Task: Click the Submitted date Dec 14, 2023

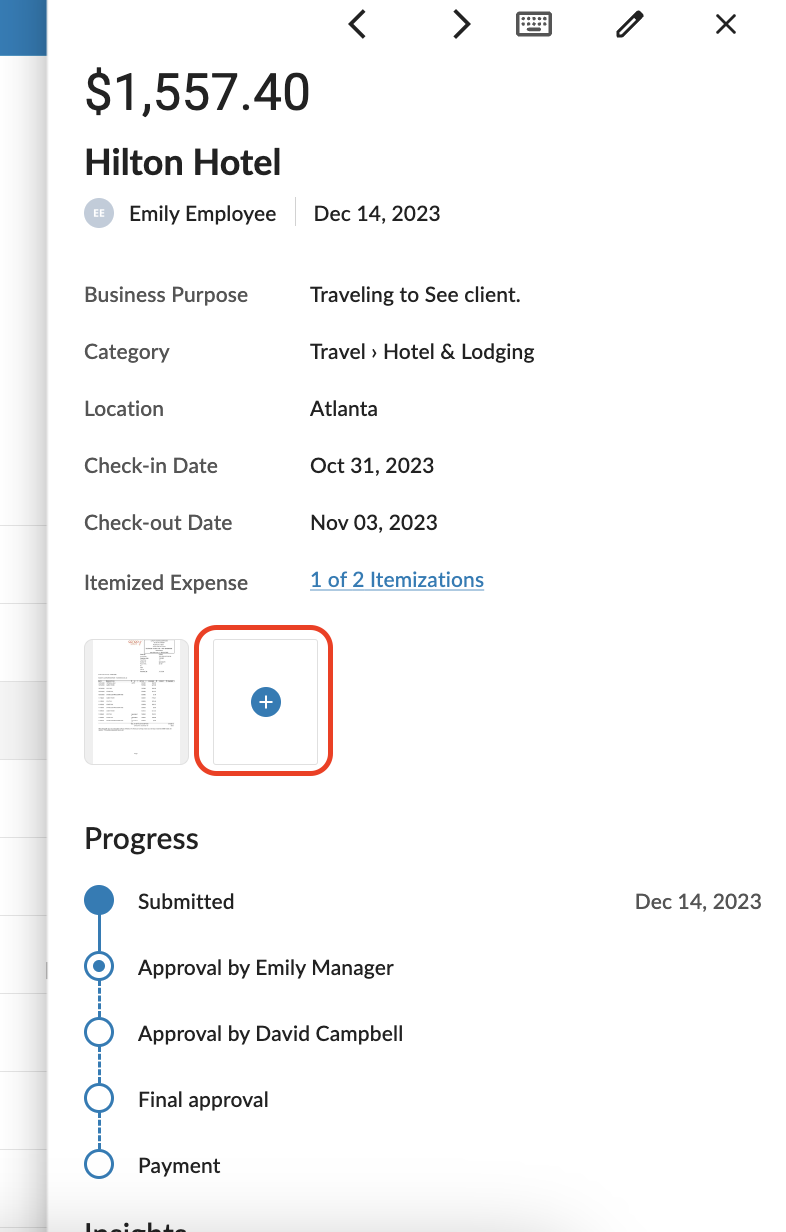Action: [x=698, y=901]
